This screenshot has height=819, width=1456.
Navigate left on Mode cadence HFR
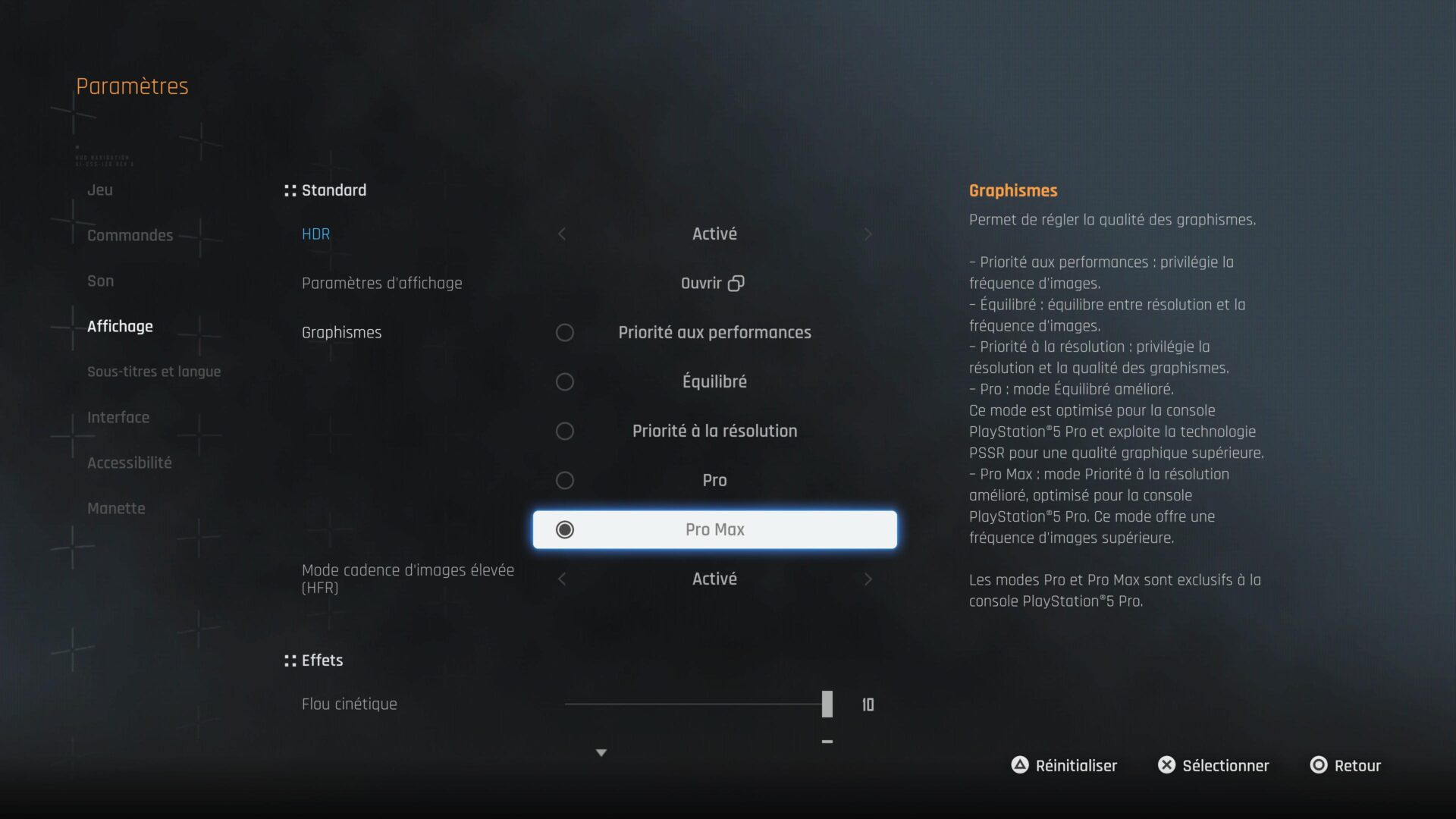[x=562, y=579]
